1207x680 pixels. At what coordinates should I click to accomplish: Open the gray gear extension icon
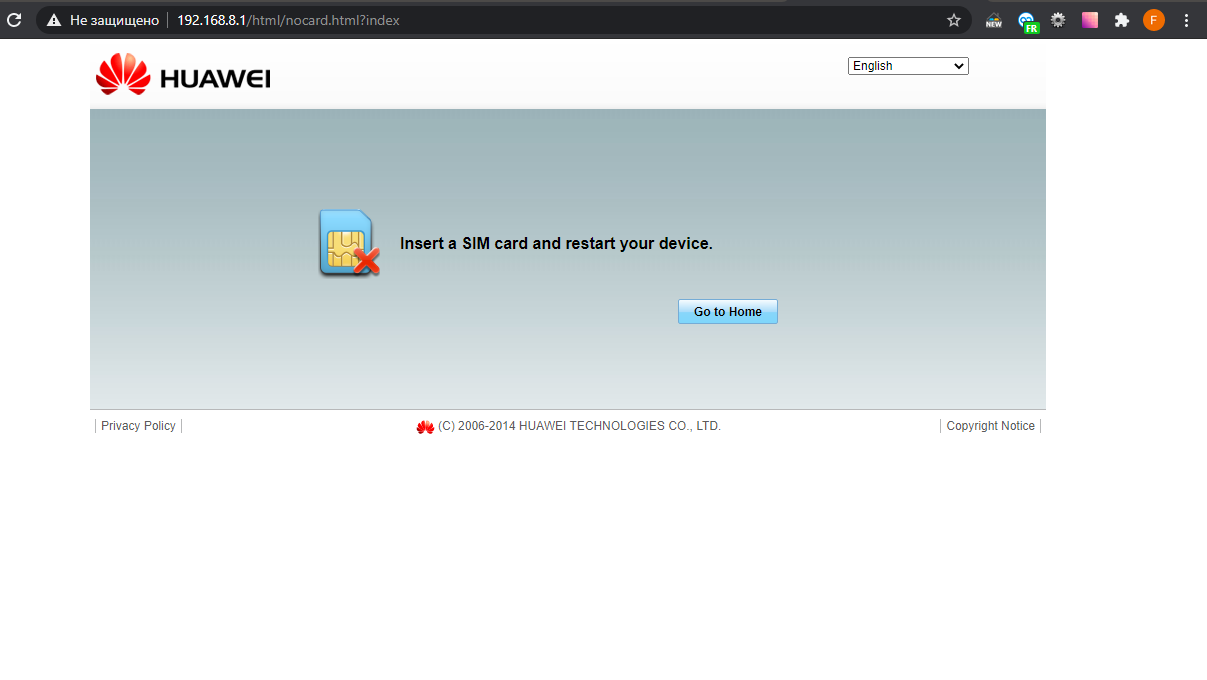(x=1057, y=20)
